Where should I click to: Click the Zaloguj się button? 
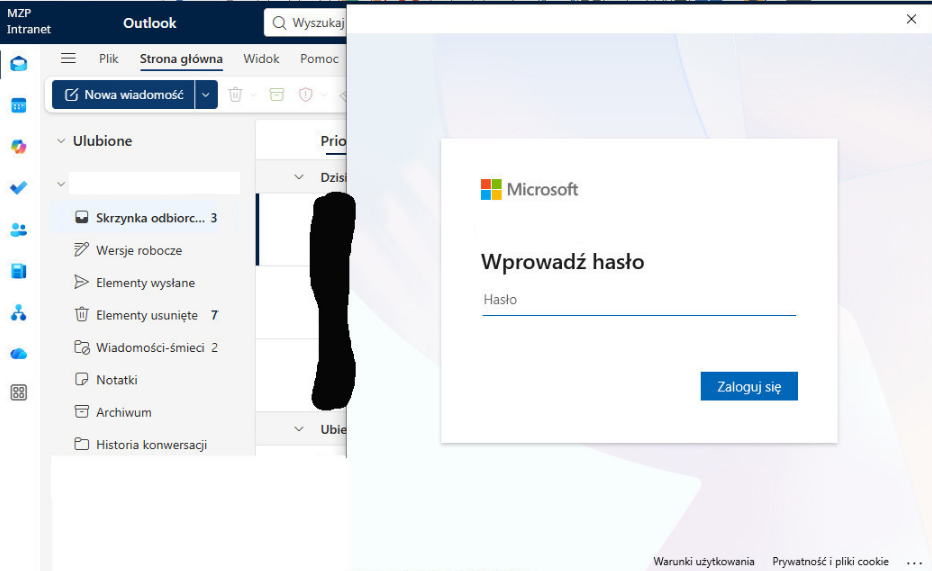coord(749,386)
